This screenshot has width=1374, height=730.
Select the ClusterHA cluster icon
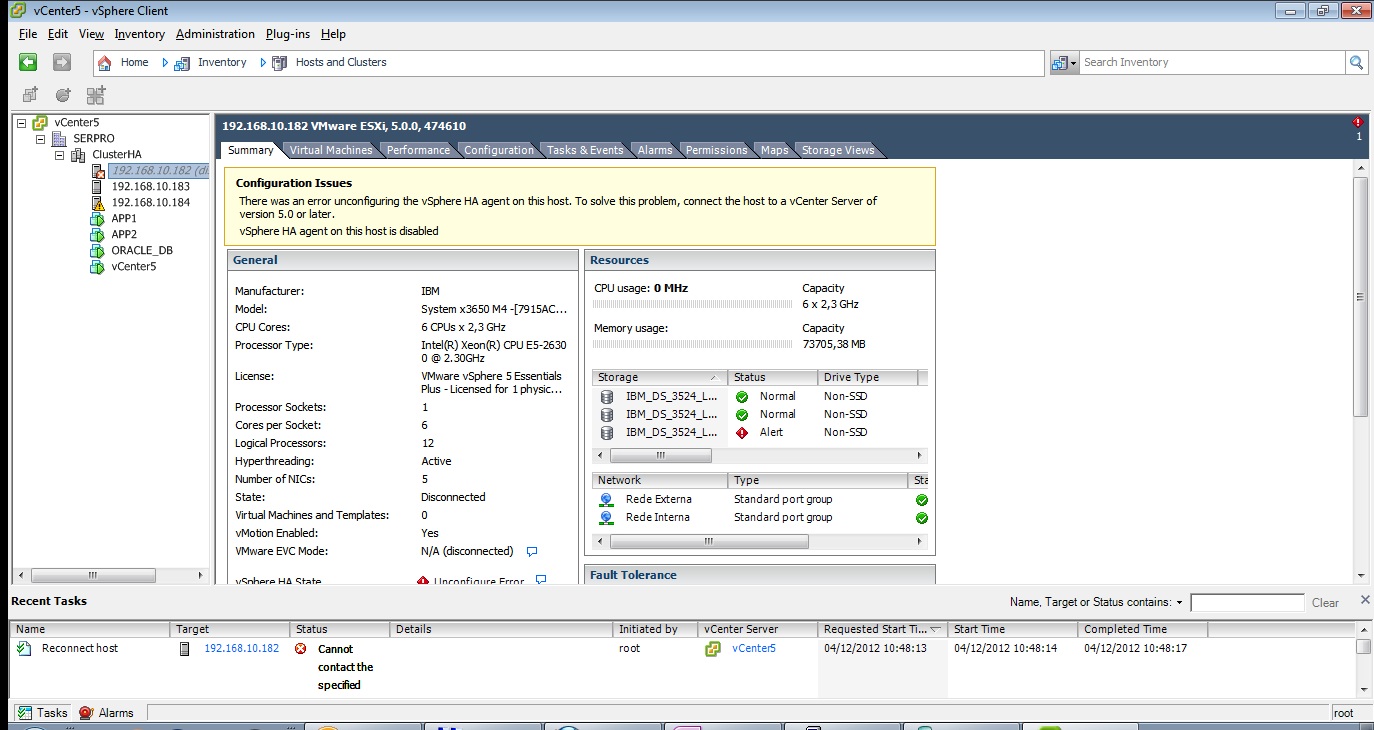coord(78,154)
